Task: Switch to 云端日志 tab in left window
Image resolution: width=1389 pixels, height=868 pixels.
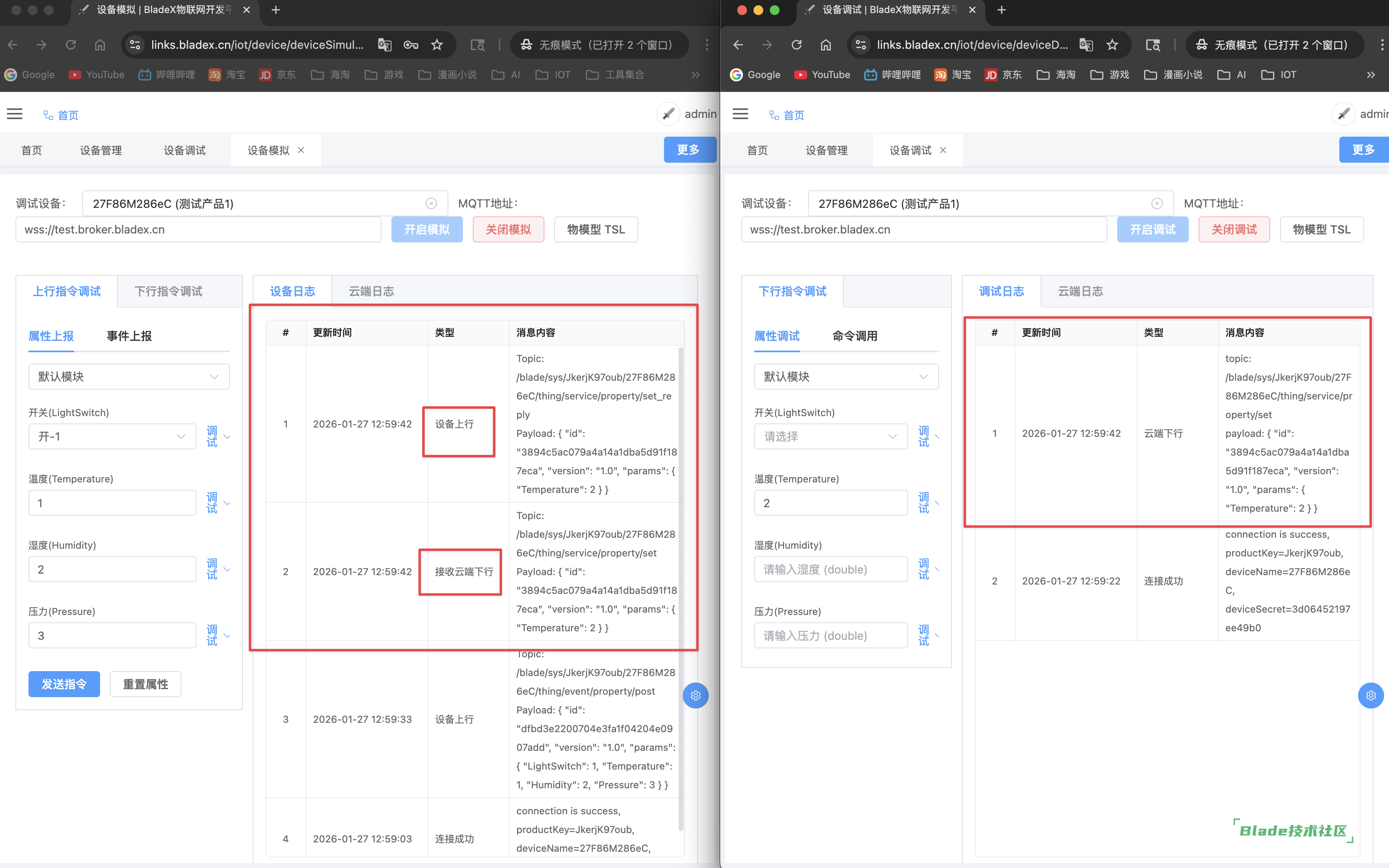Action: (x=371, y=292)
